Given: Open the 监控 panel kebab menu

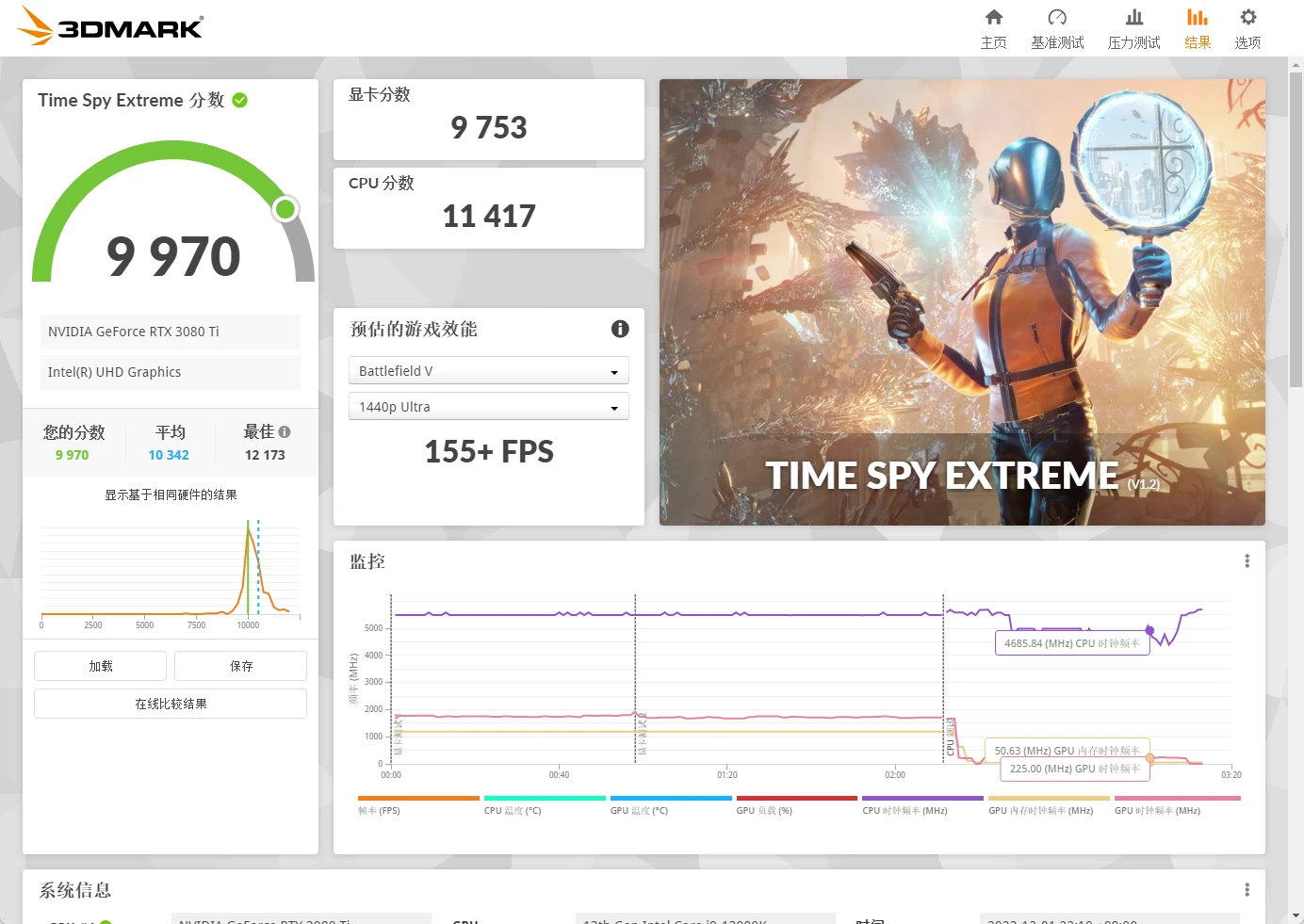Looking at the screenshot, I should coord(1246,559).
